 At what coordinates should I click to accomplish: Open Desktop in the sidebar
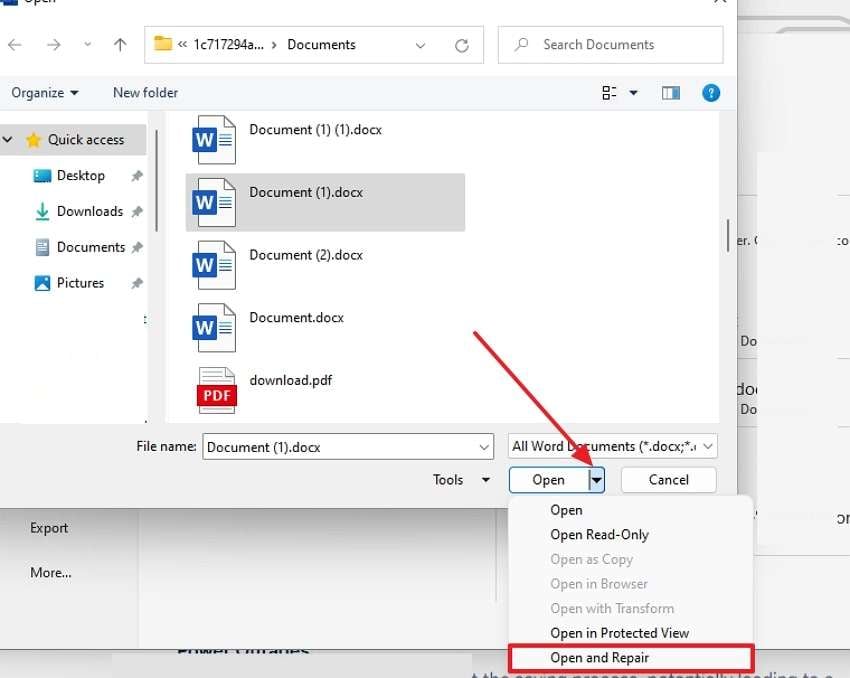(81, 176)
